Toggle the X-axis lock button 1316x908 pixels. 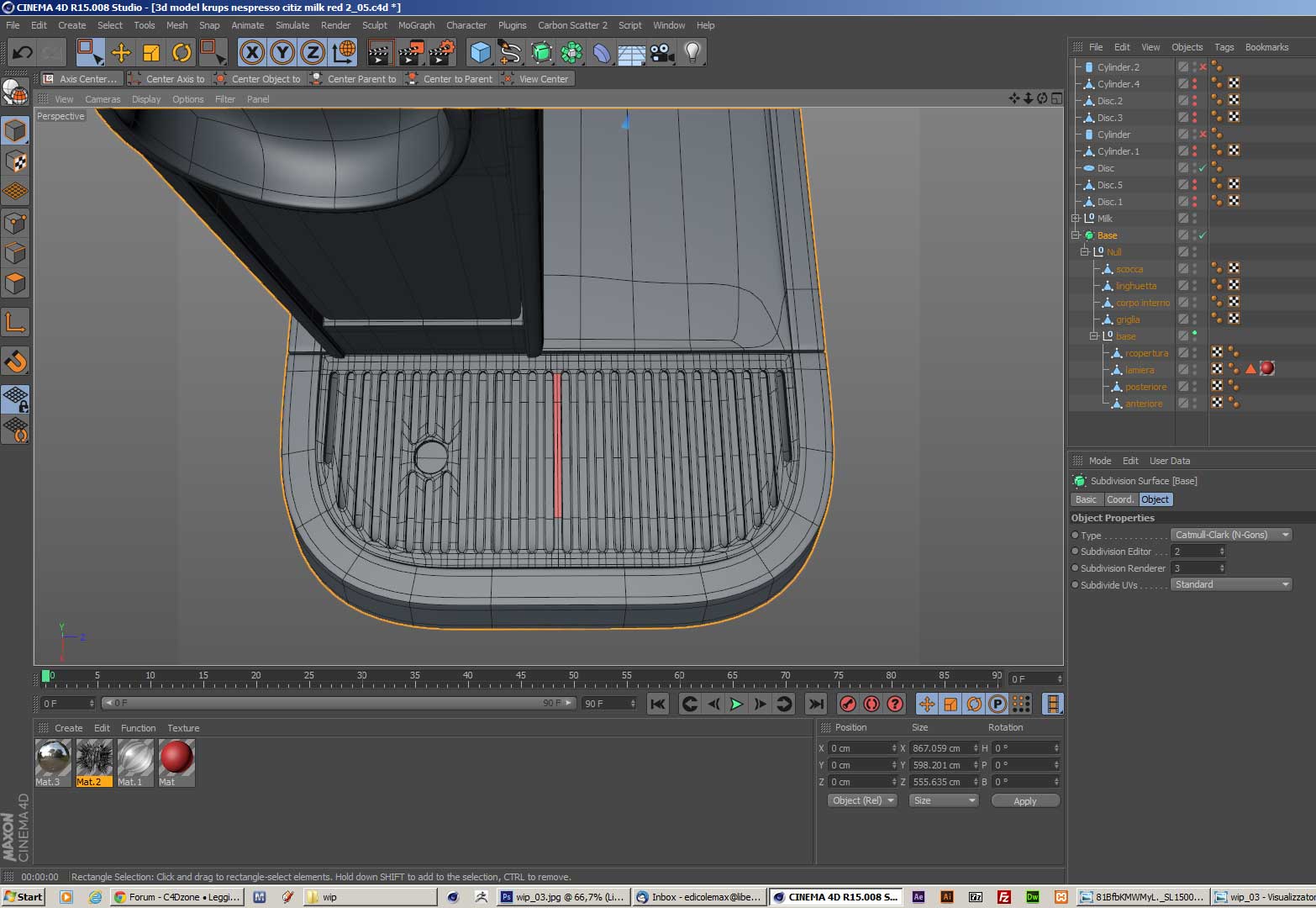coord(251,53)
